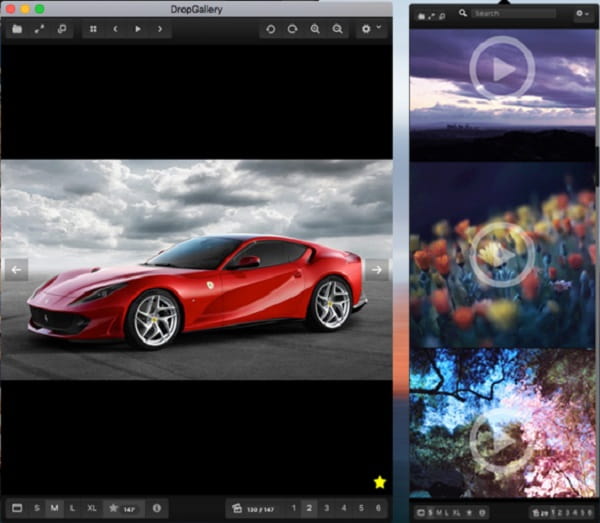
Task: Open folder icon in main toolbar
Action: (17, 29)
